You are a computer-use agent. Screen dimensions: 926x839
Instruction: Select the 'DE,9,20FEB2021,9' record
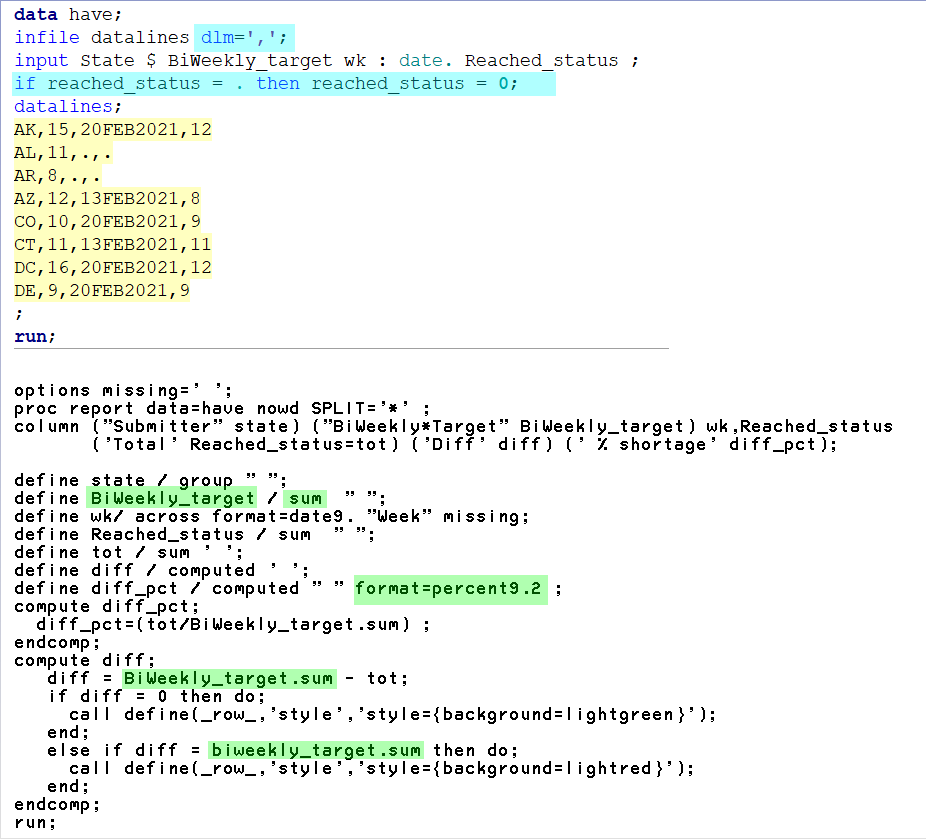click(102, 290)
